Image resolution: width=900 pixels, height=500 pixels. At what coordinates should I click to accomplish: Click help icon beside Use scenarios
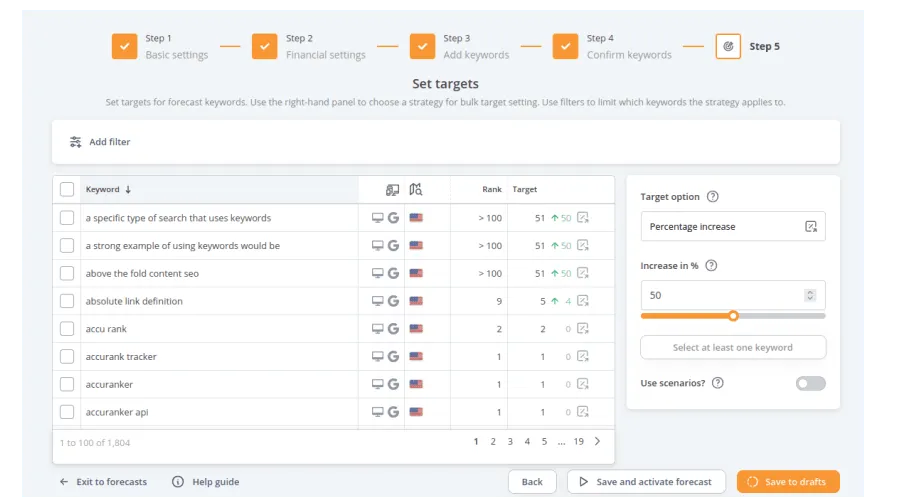717,383
